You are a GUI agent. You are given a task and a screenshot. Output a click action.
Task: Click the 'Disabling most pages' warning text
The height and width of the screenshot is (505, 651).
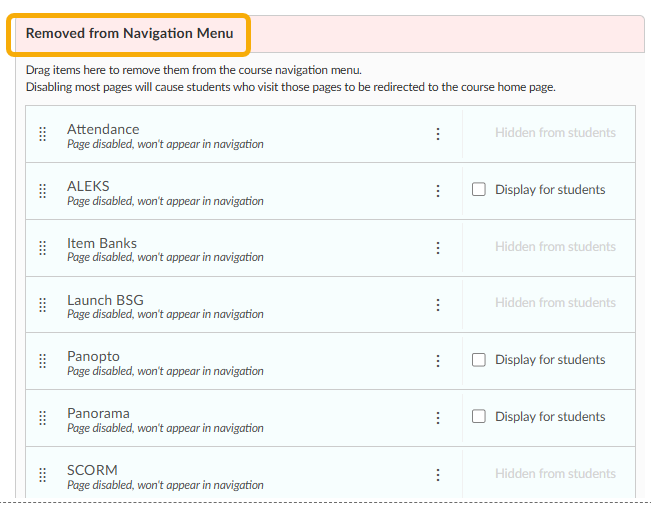click(x=291, y=87)
